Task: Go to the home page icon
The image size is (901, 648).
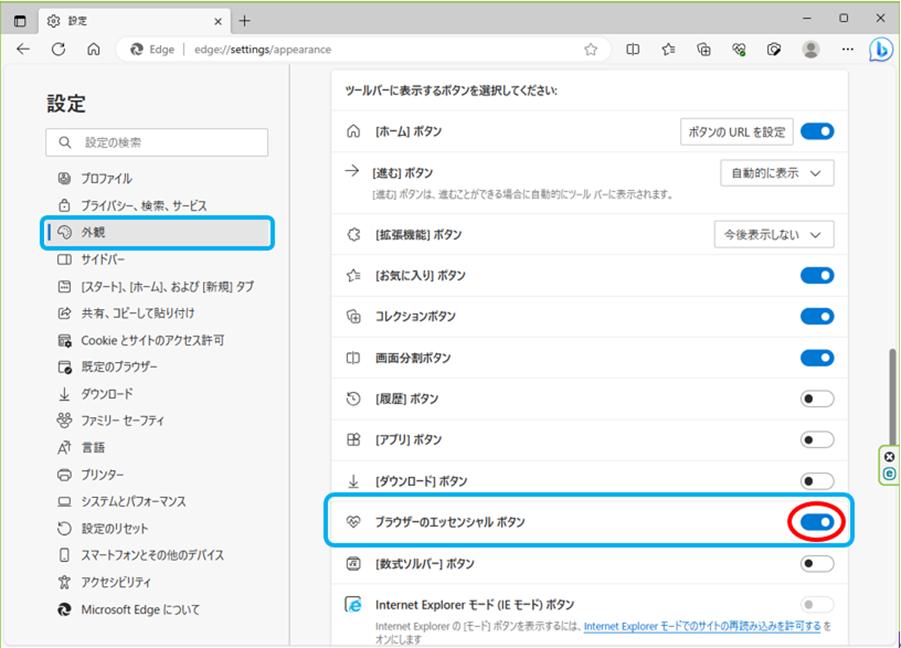Action: [94, 49]
